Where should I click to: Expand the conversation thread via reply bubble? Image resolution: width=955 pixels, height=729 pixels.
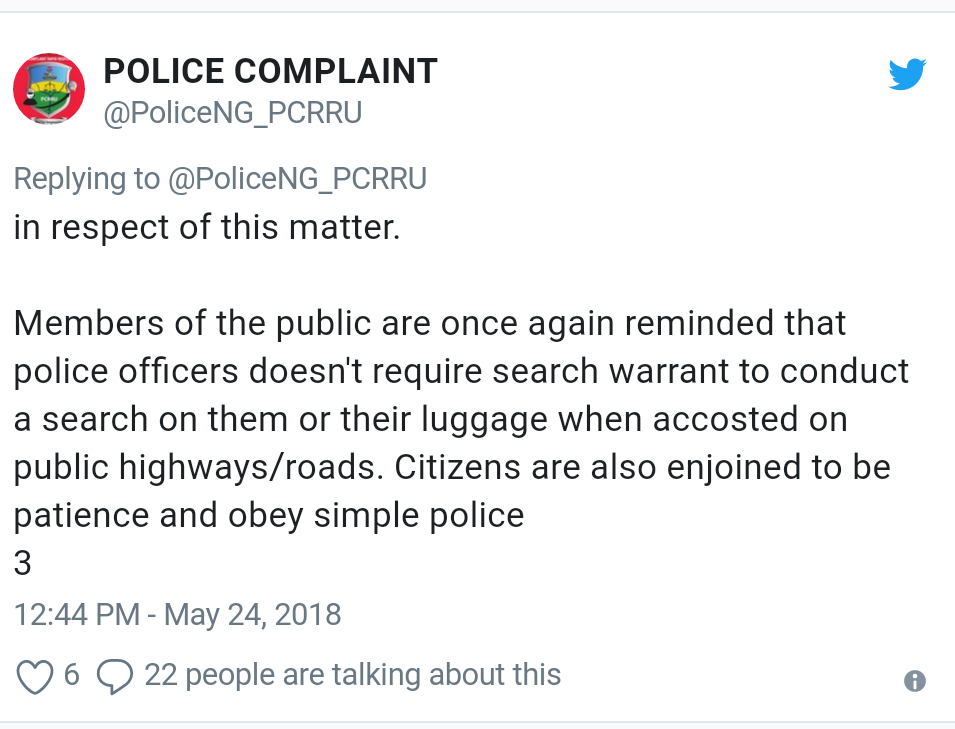115,675
